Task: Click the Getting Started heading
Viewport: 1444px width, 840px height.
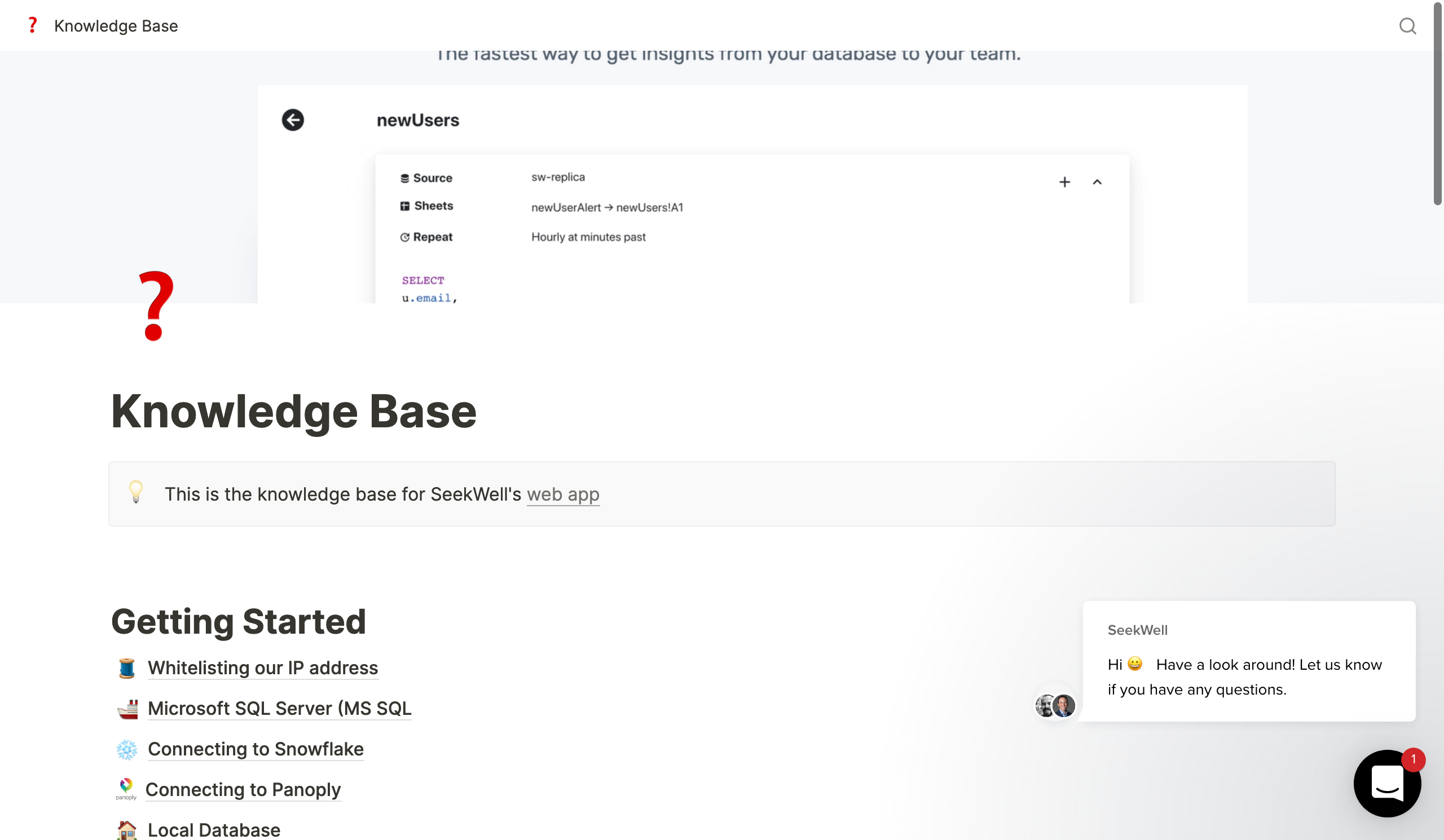Action: point(239,621)
